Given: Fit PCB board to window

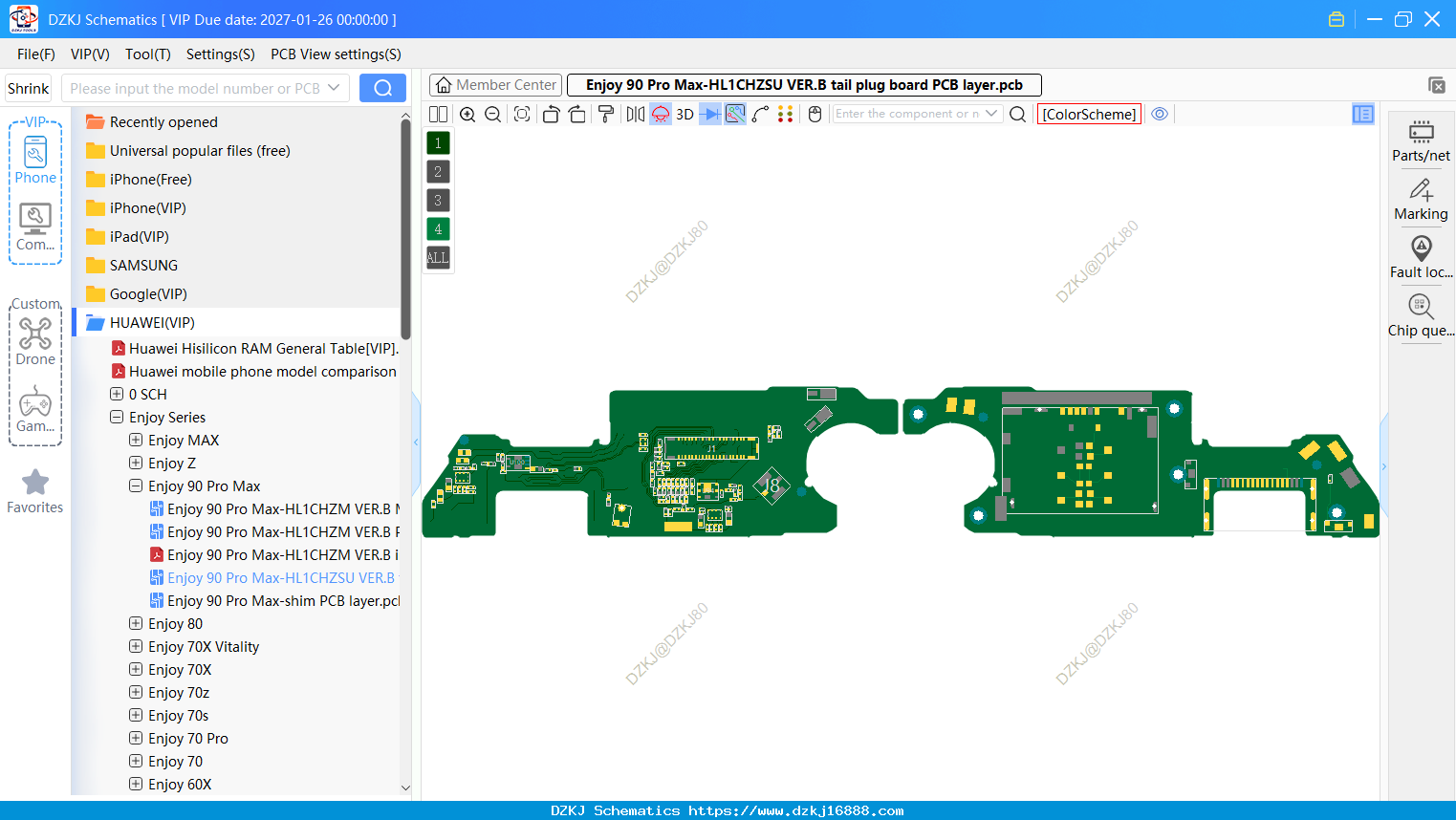Looking at the screenshot, I should pos(522,114).
